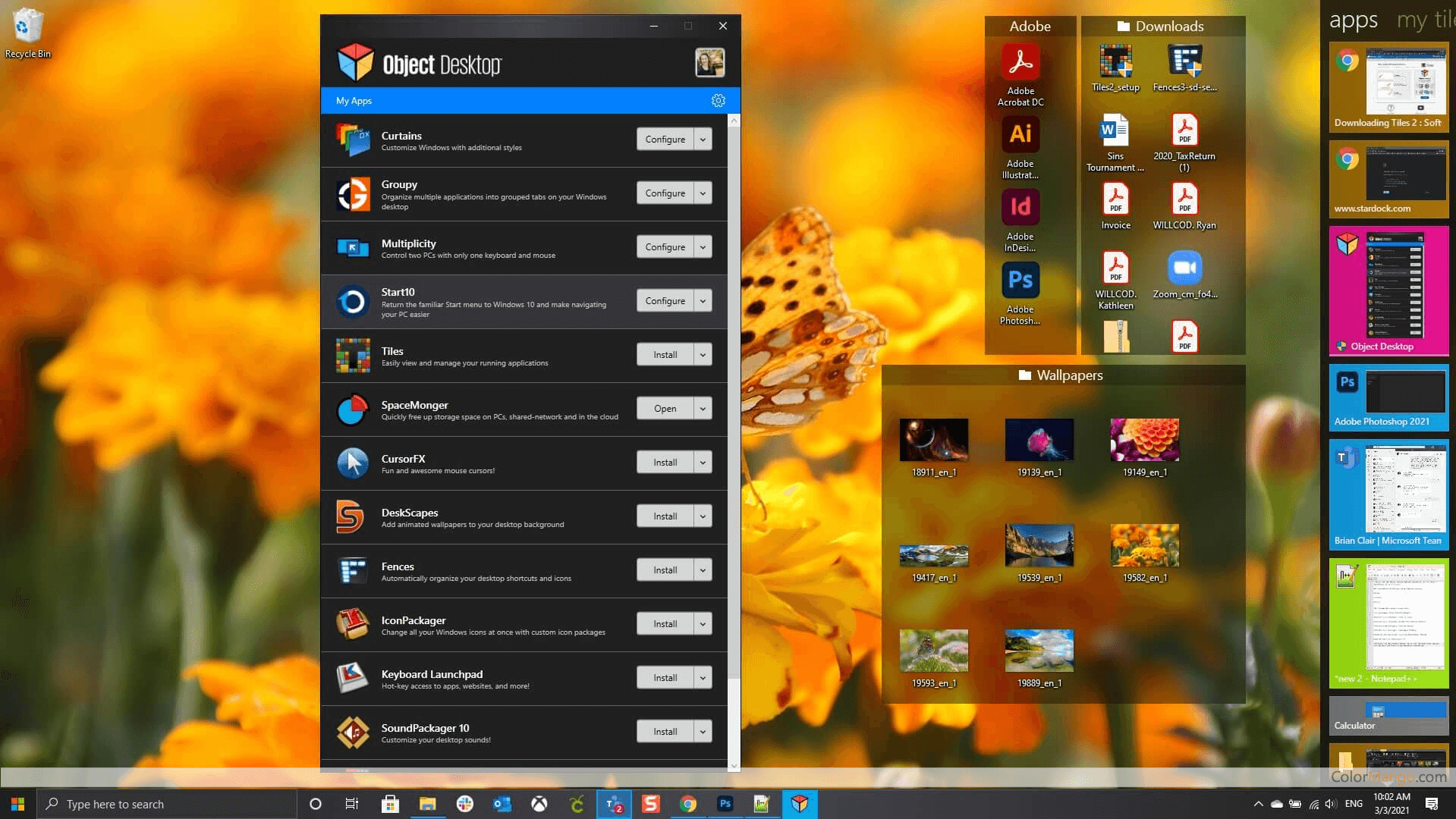The width and height of the screenshot is (1456, 819).
Task: Open the Object Desktop settings gear
Action: click(x=718, y=101)
